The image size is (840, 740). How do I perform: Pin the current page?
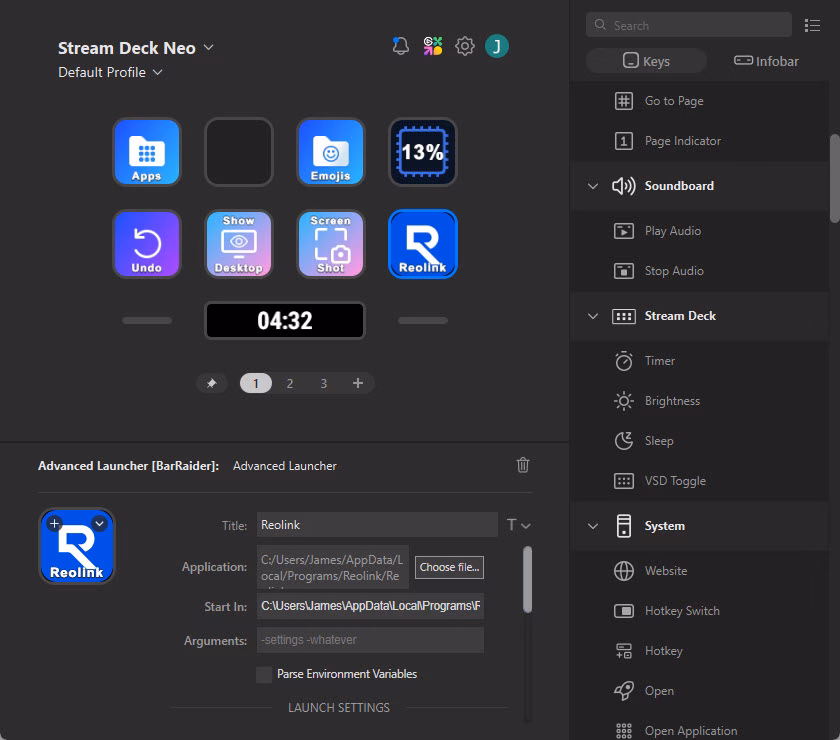[211, 383]
